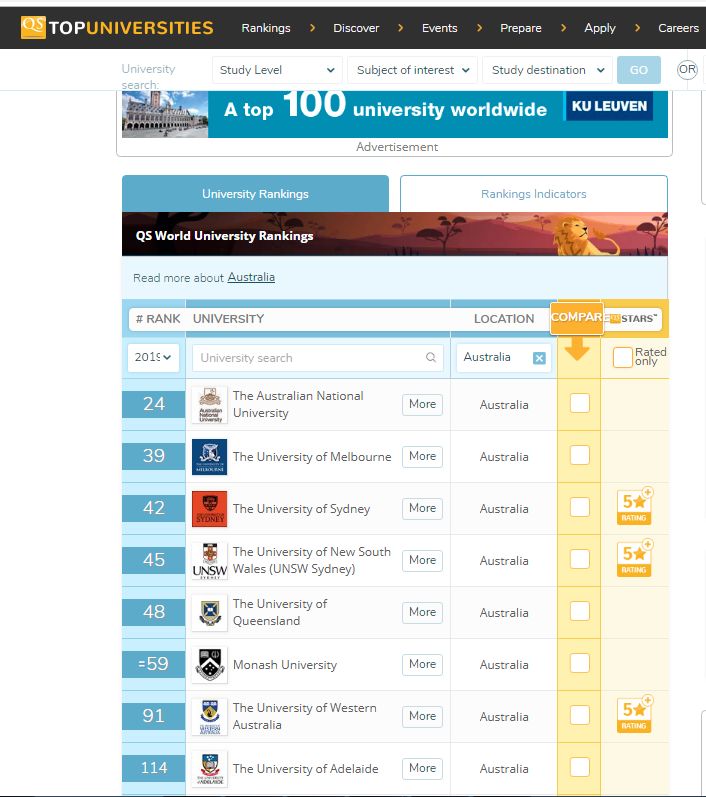Click More for University of Queensland
Viewport: 706px width, 797px height.
pos(422,612)
